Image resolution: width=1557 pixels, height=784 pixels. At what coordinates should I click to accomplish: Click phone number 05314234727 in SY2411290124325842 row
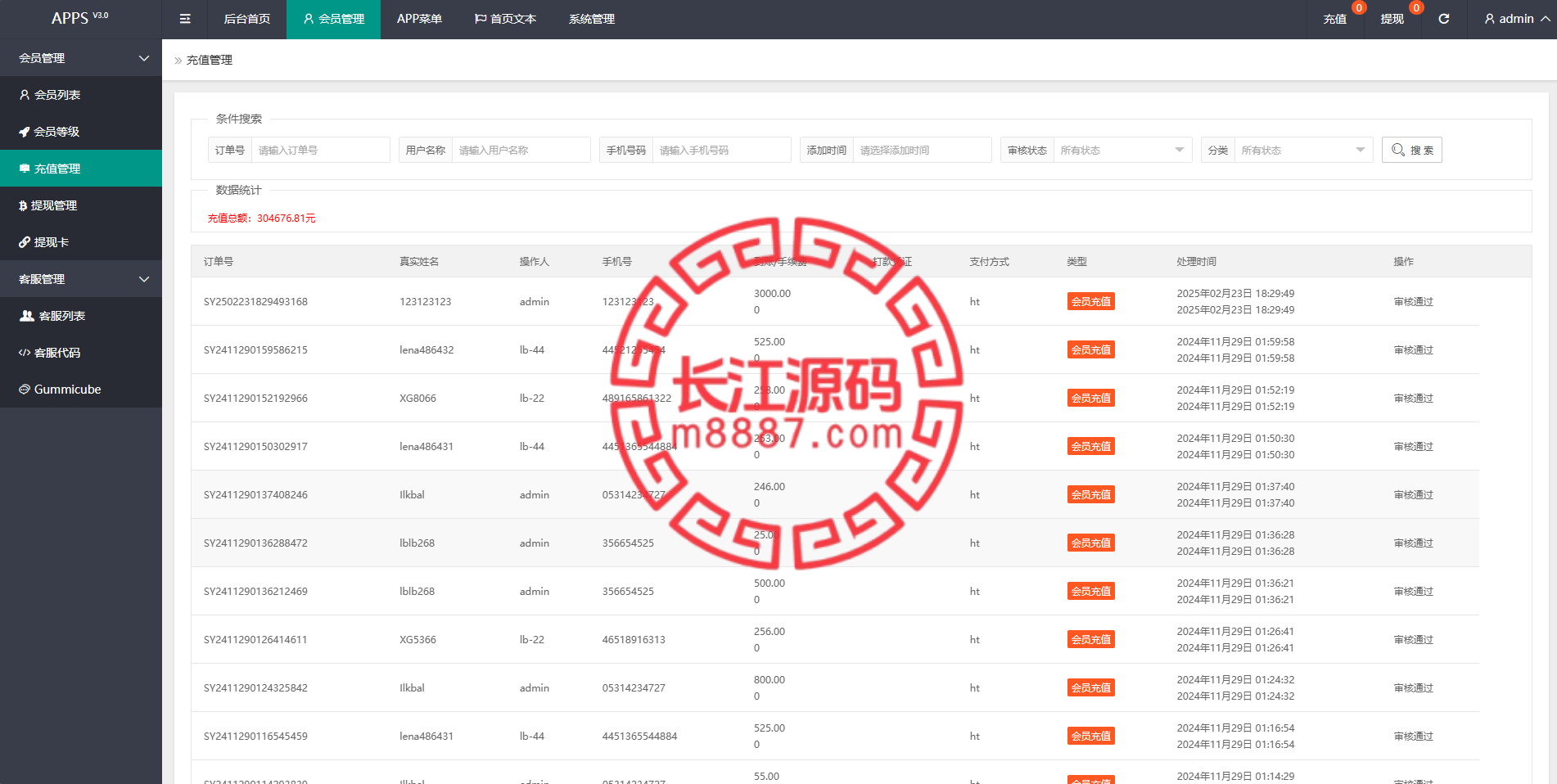(x=634, y=688)
